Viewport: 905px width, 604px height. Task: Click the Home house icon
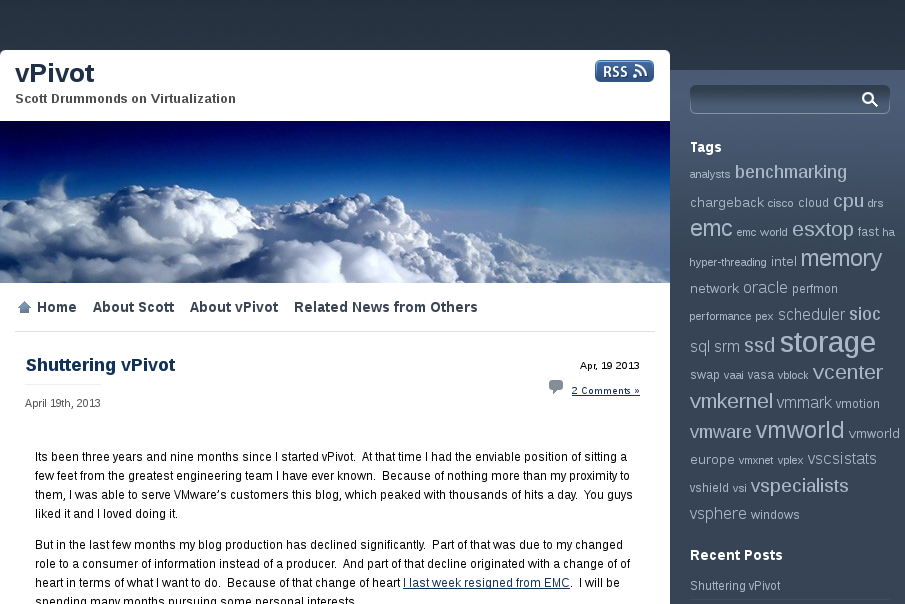point(24,307)
